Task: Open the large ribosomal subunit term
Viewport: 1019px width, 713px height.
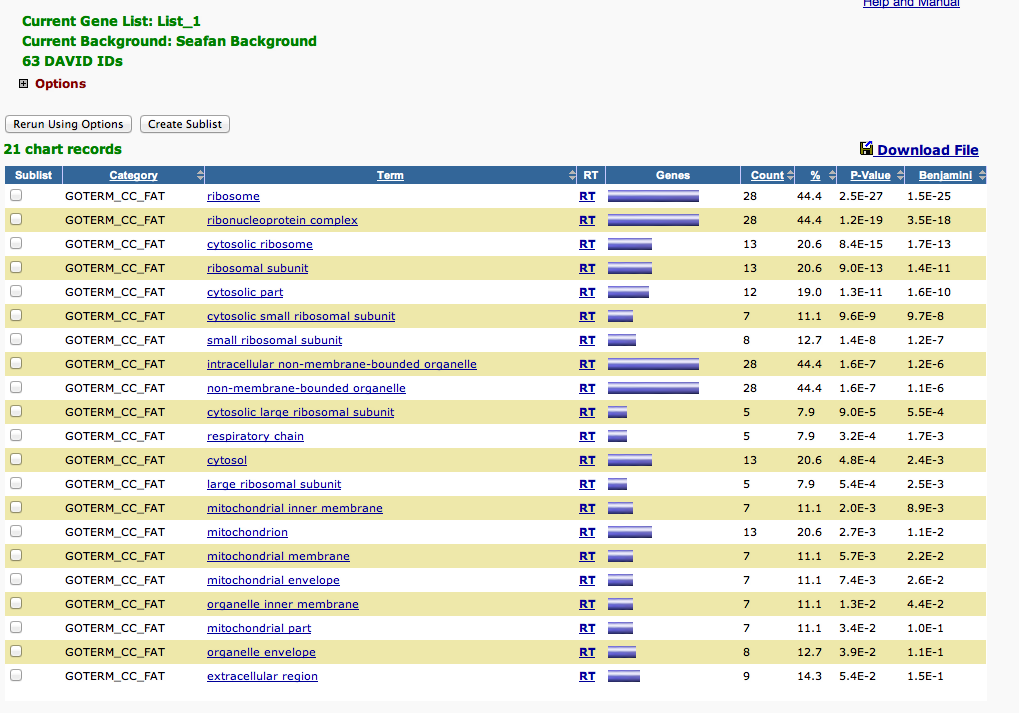Action: 274,484
